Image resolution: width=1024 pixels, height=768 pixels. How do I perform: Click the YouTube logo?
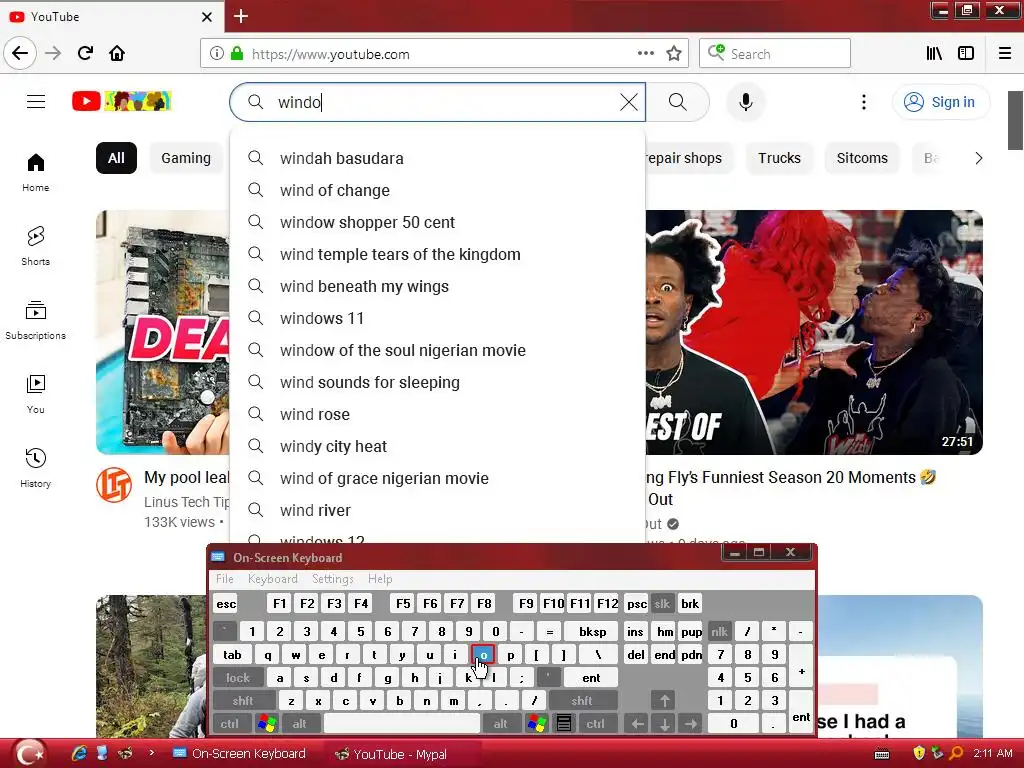(x=121, y=101)
